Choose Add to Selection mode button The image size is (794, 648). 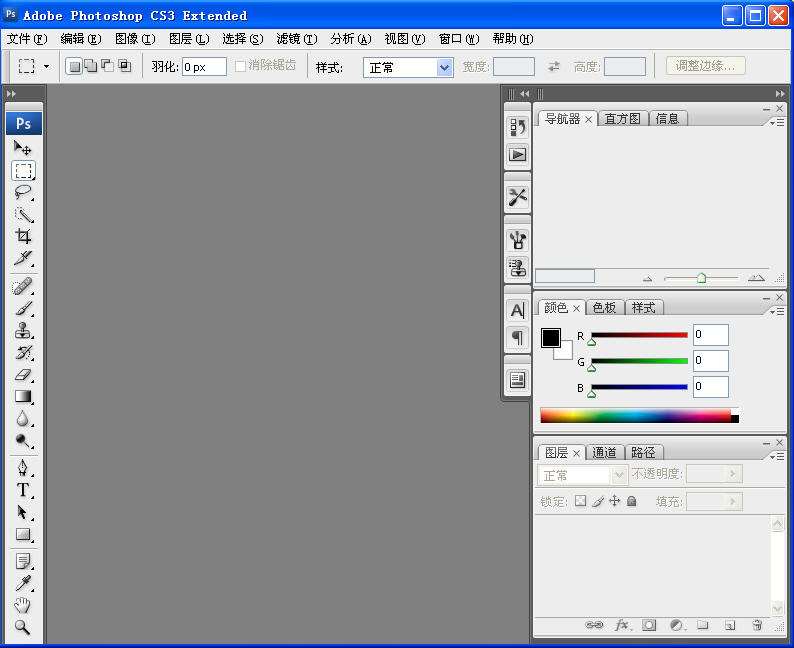coord(91,66)
